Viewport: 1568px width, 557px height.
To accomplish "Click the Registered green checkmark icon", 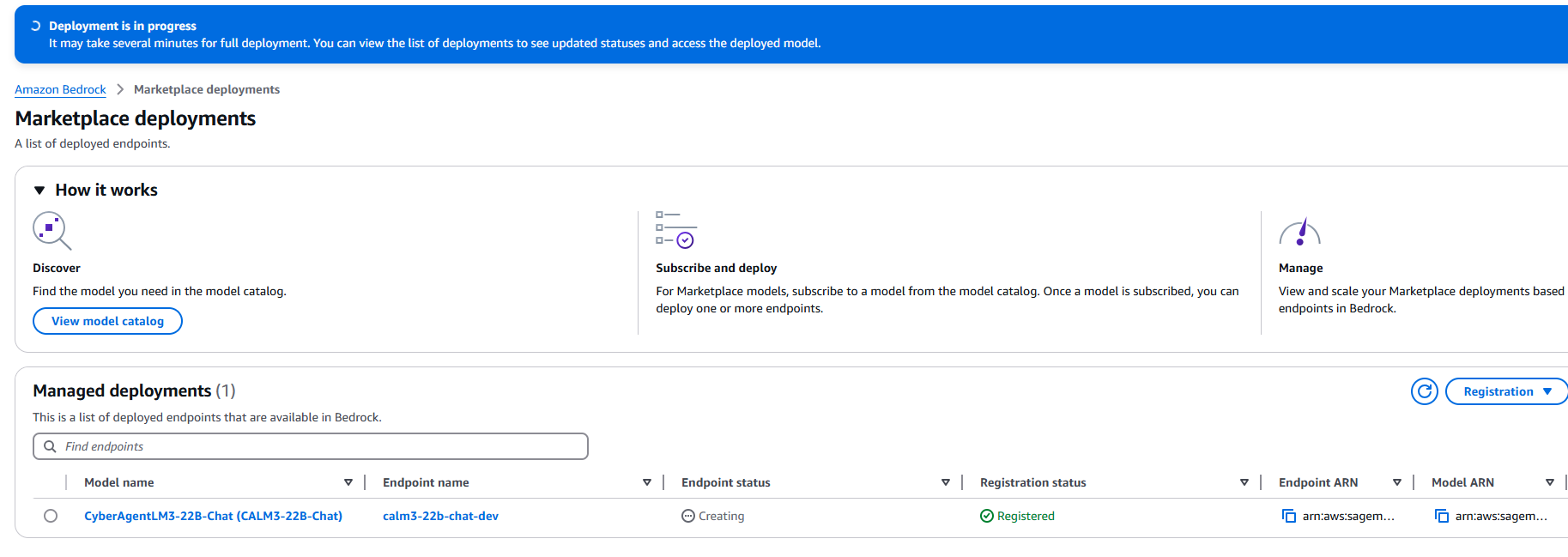I will pos(987,516).
